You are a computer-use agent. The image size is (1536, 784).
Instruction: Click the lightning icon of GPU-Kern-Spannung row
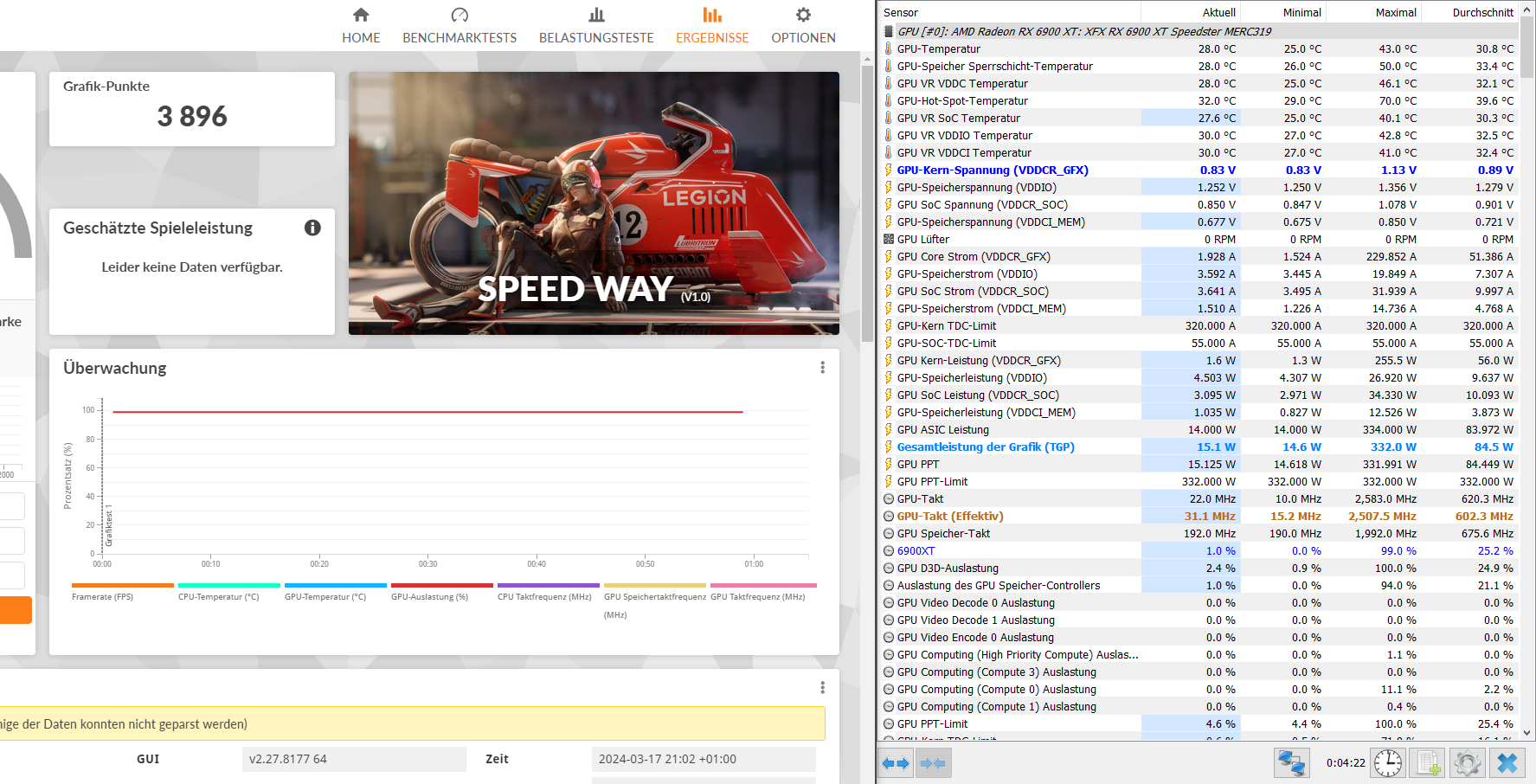889,170
